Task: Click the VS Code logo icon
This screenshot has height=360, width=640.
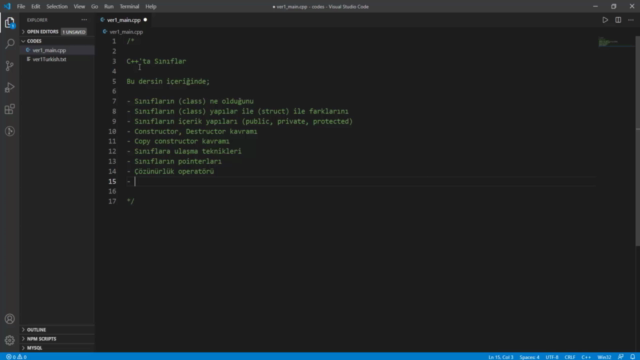Action: point(7,7)
